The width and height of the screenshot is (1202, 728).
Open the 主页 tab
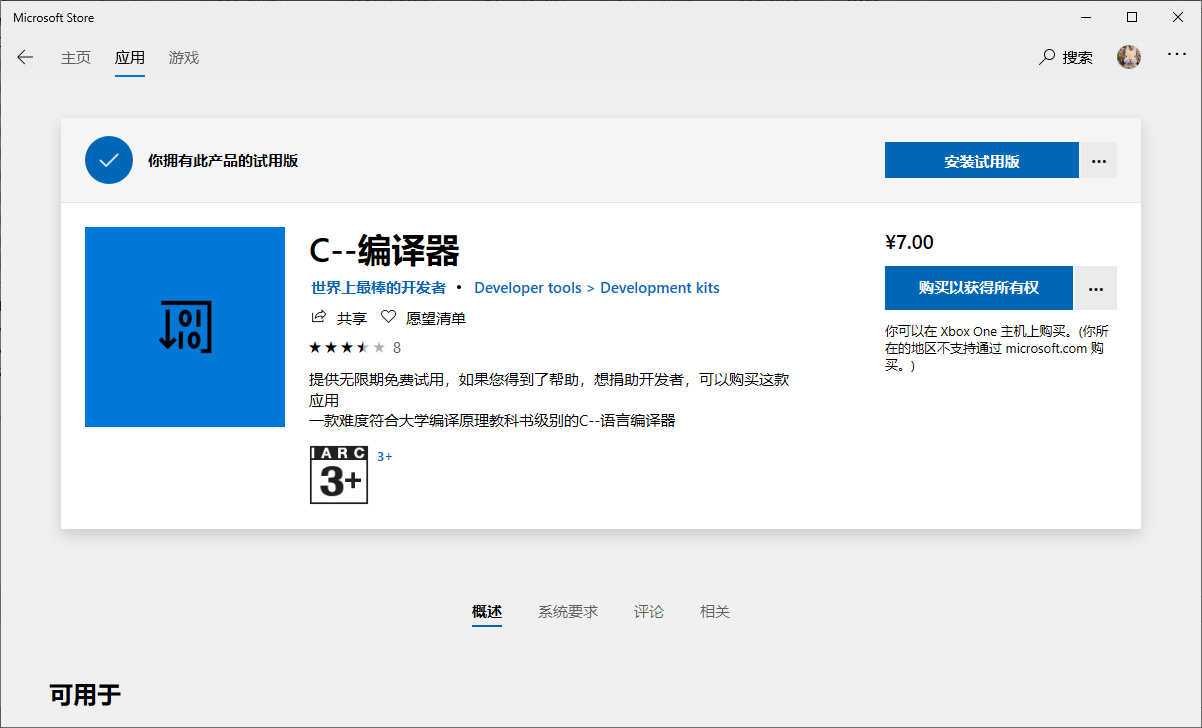(76, 58)
